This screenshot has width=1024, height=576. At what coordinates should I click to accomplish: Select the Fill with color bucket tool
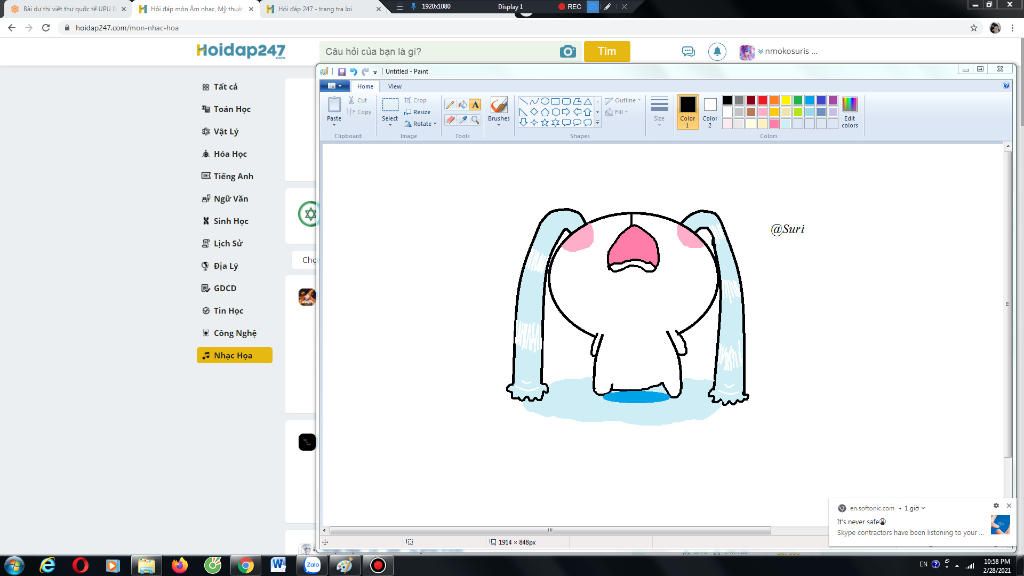point(462,104)
